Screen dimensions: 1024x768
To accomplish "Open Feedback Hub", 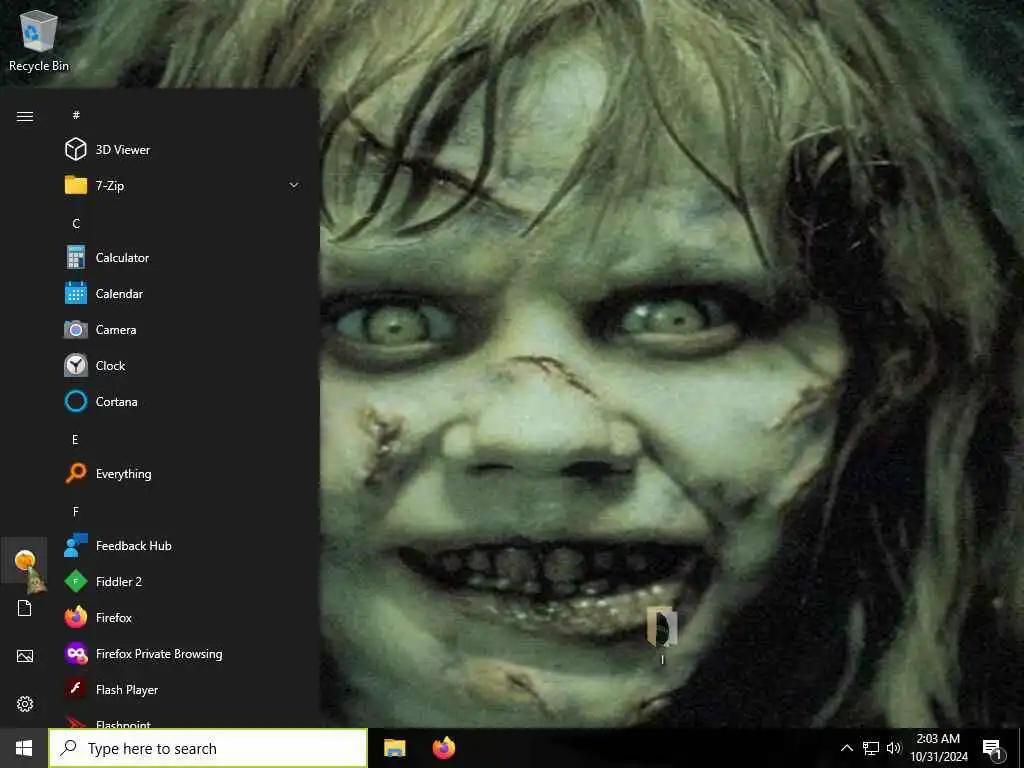I will tap(183, 546).
